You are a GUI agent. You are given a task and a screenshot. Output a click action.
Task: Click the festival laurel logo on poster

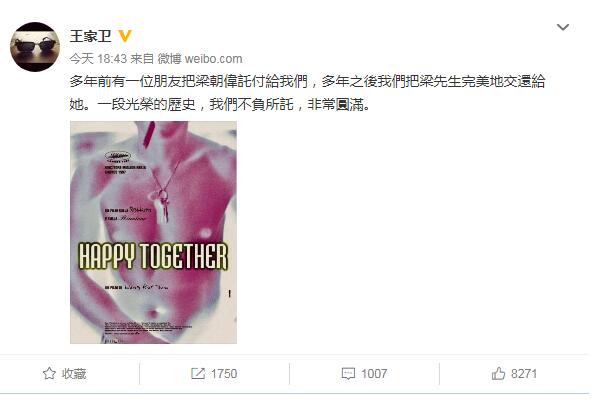point(118,156)
